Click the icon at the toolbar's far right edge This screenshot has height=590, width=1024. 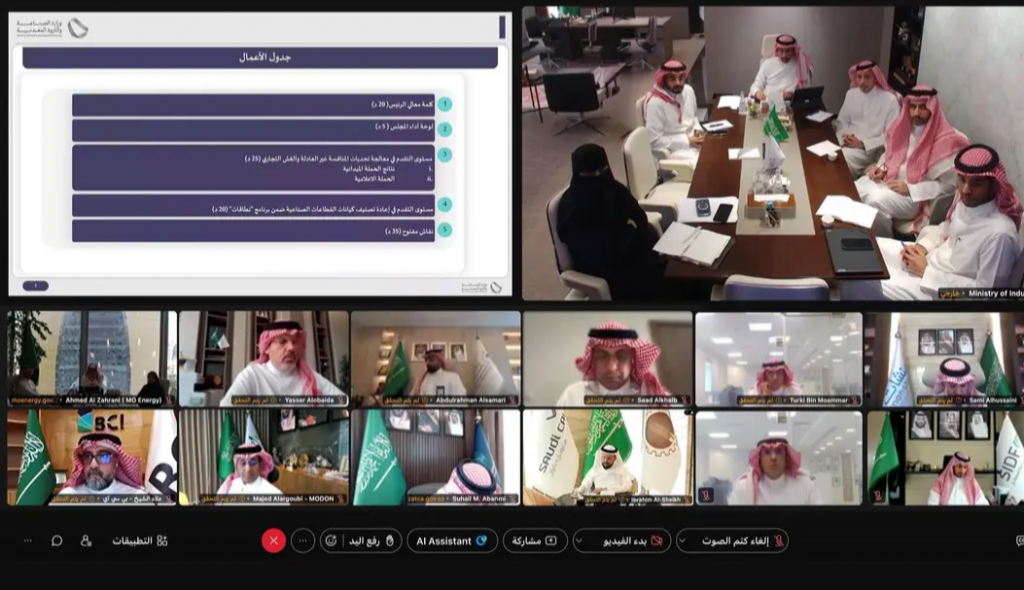pyautogui.click(x=1019, y=541)
